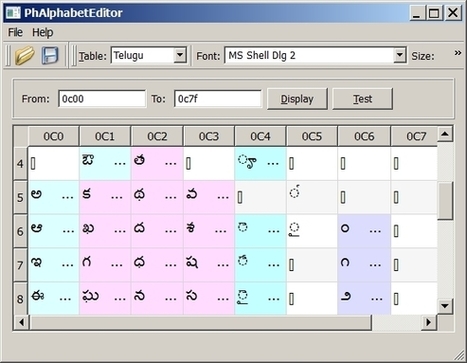Image resolution: width=467 pixels, height=363 pixels.
Task: Click the Display button
Action: click(297, 99)
